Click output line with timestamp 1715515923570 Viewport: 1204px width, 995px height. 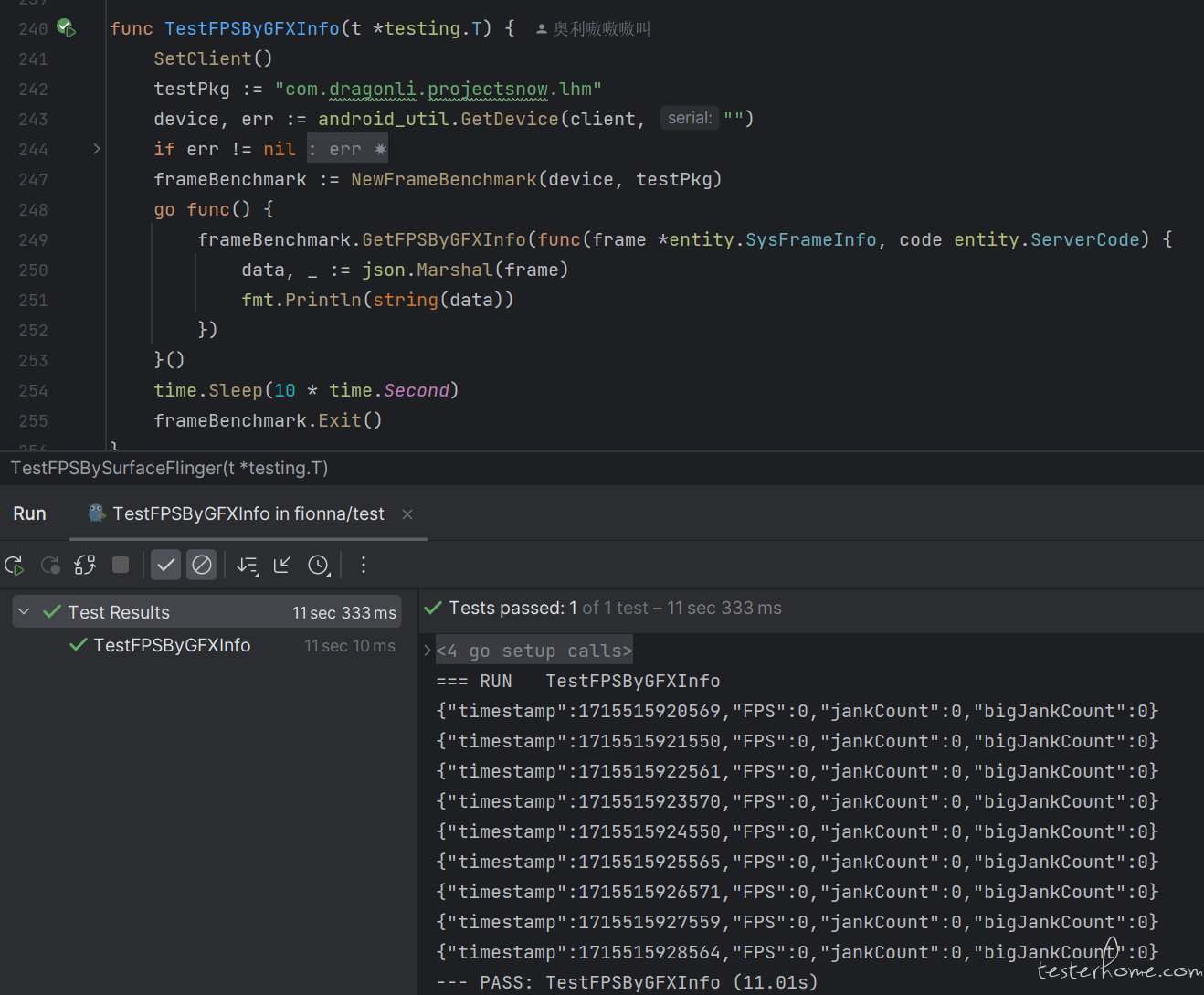(797, 801)
